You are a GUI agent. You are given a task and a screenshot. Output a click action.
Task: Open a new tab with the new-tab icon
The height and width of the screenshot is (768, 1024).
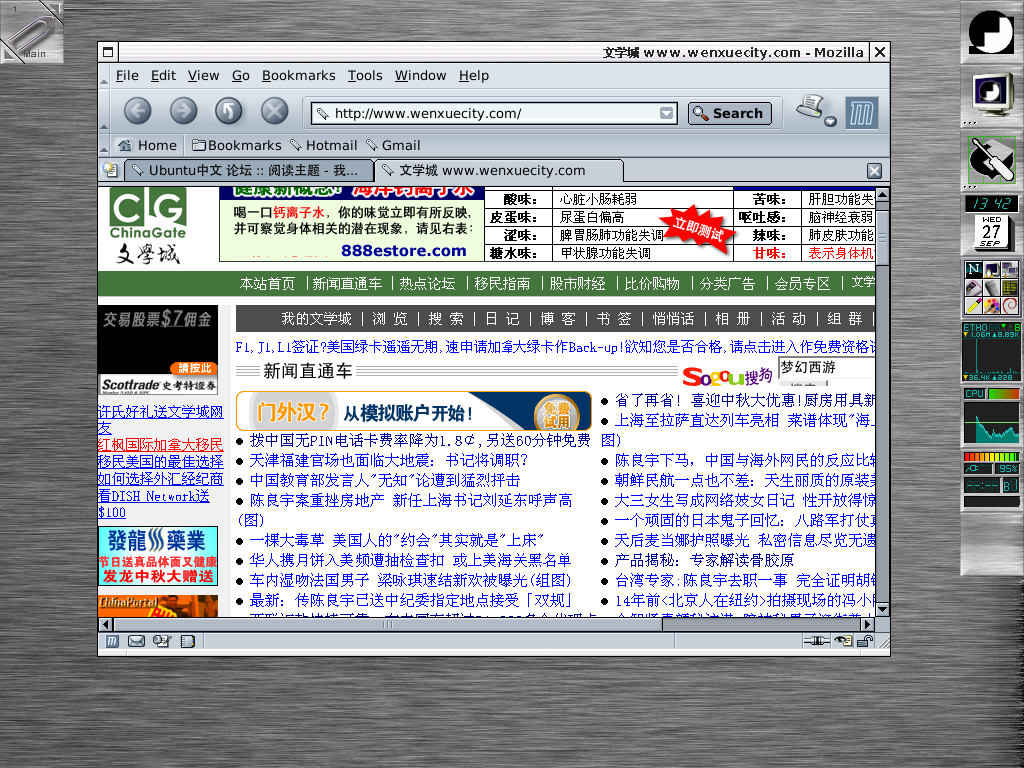coord(110,170)
